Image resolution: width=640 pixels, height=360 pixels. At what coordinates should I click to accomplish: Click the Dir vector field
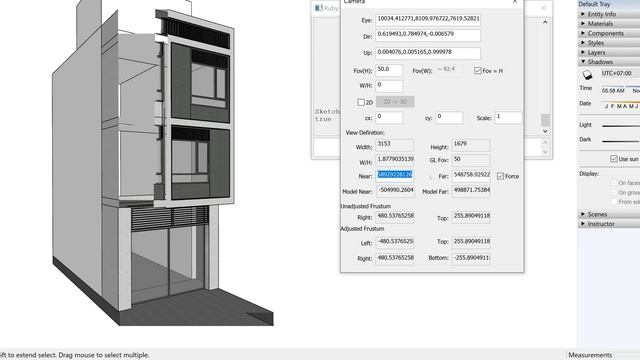click(x=428, y=35)
